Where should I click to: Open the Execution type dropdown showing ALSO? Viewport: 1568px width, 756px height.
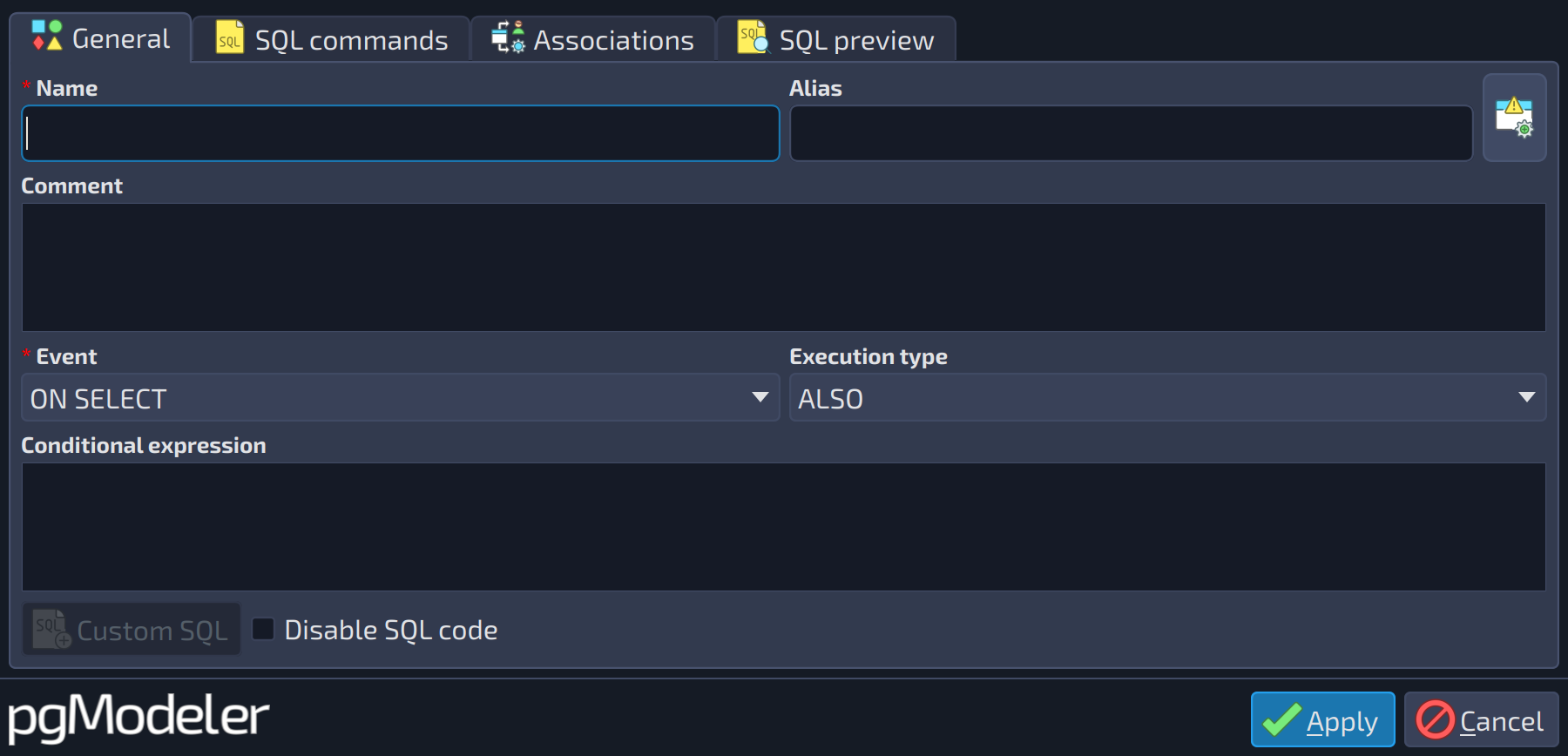(x=1168, y=398)
